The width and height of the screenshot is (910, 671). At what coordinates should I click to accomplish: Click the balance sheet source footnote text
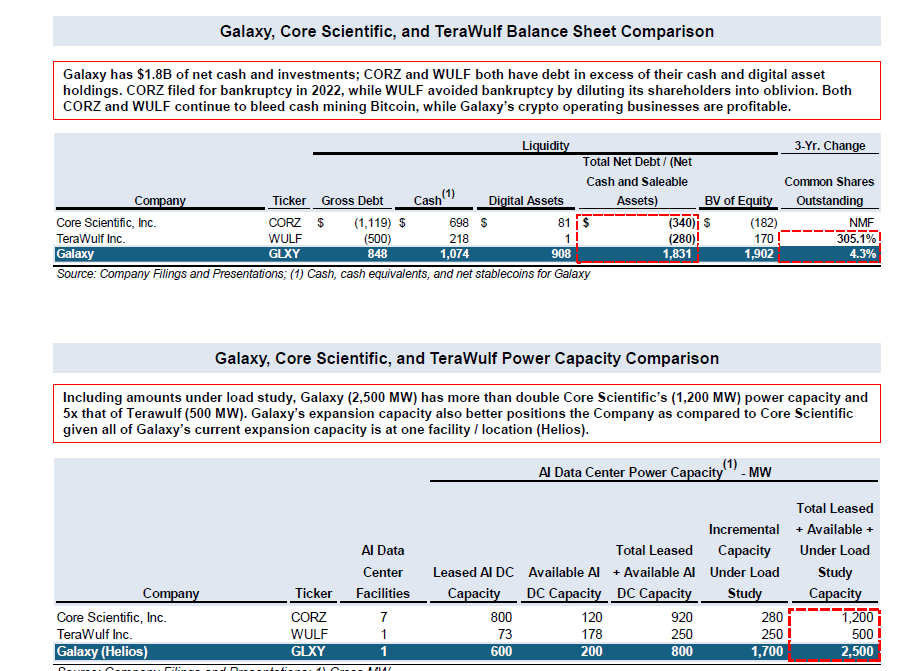tap(323, 273)
